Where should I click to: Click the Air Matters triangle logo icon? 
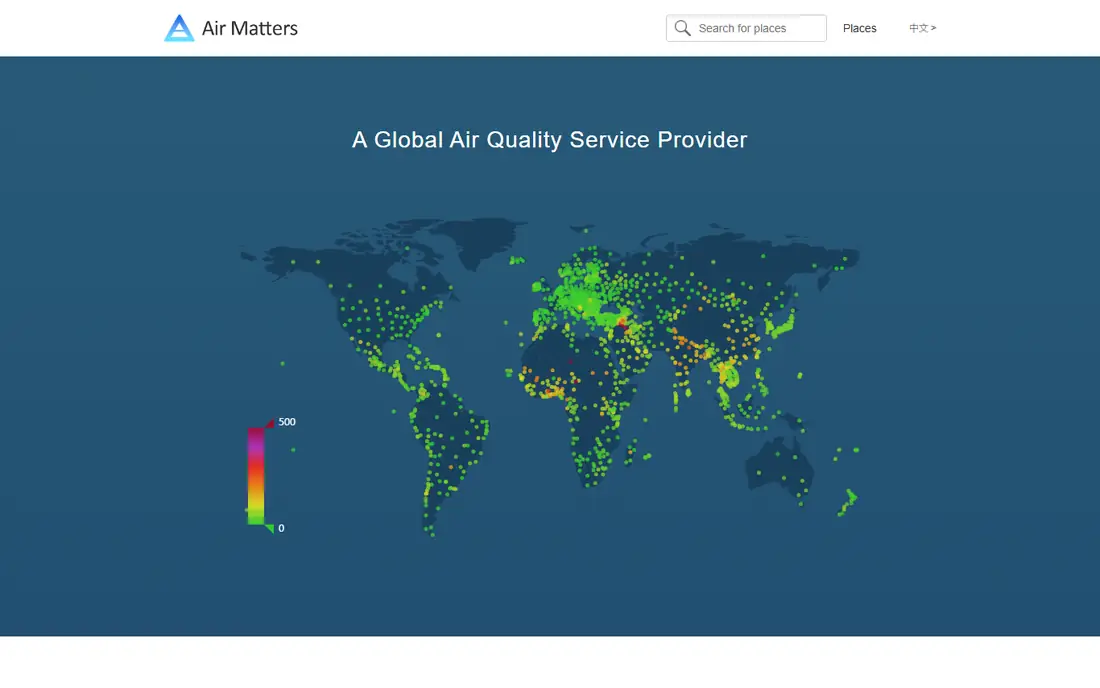tap(179, 28)
